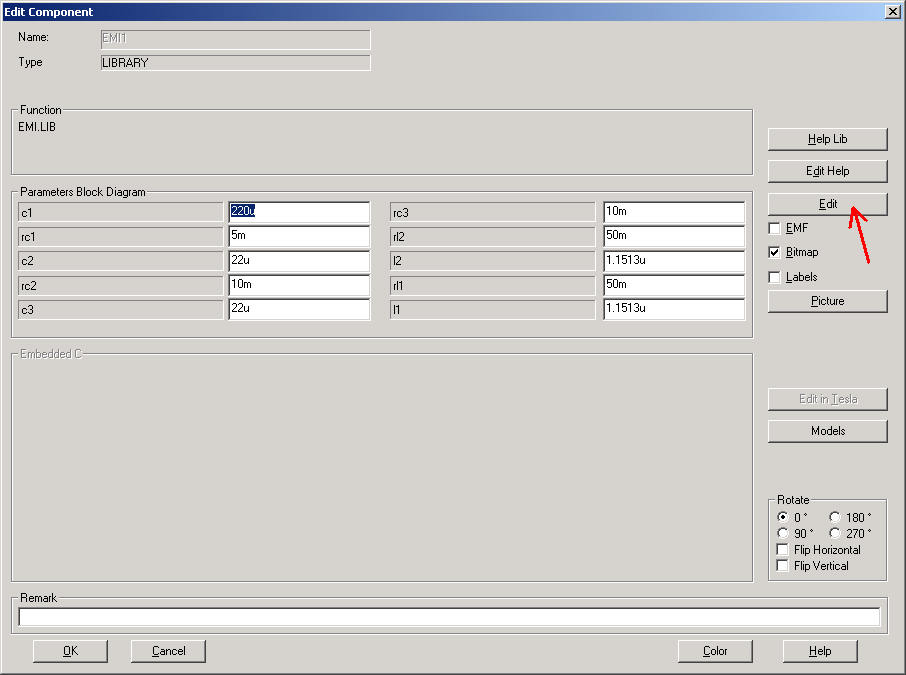Confirm with the OK button
The width and height of the screenshot is (906, 675).
pyautogui.click(x=70, y=651)
